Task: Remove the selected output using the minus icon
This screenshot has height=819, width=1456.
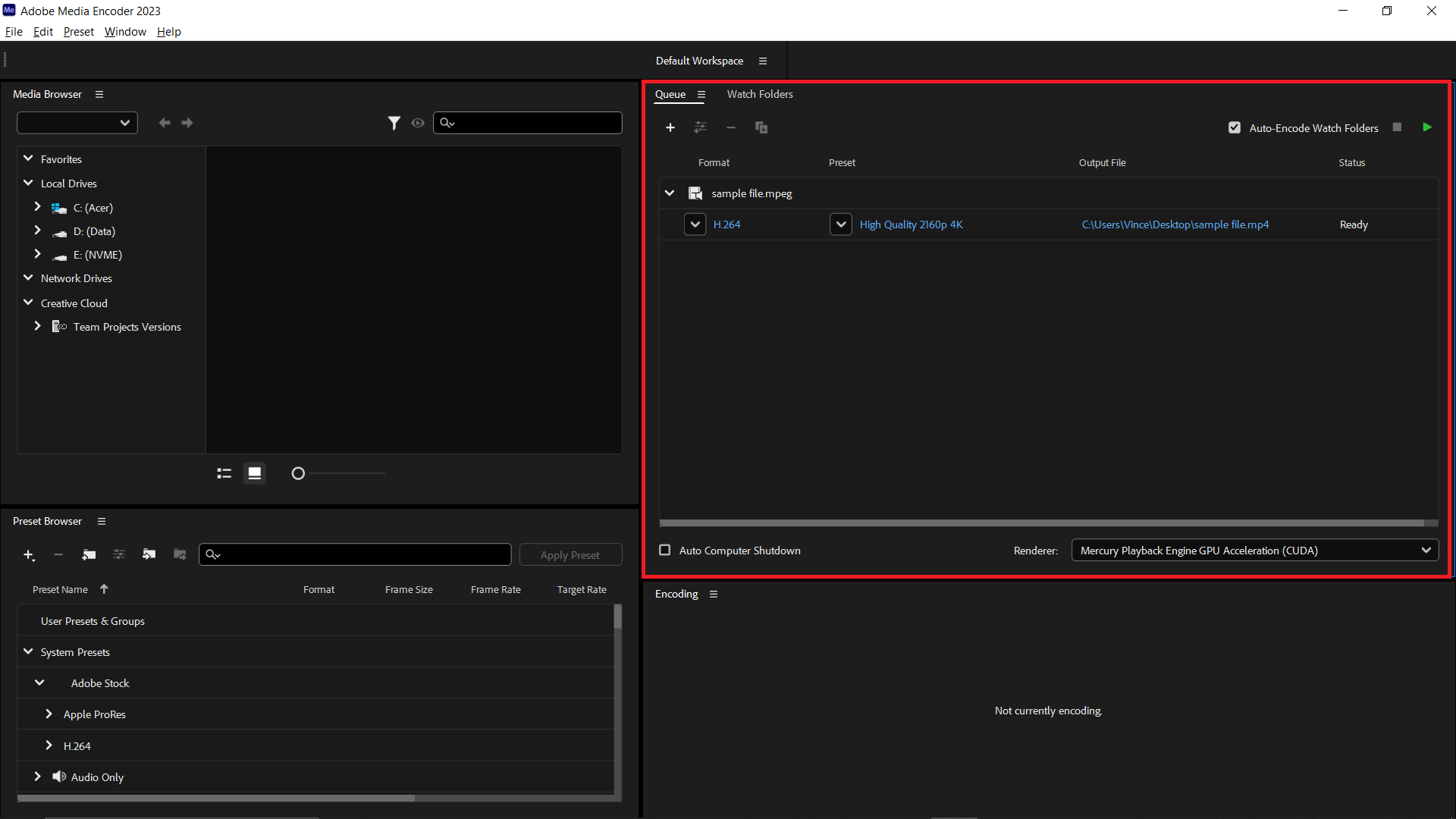Action: pyautogui.click(x=731, y=127)
